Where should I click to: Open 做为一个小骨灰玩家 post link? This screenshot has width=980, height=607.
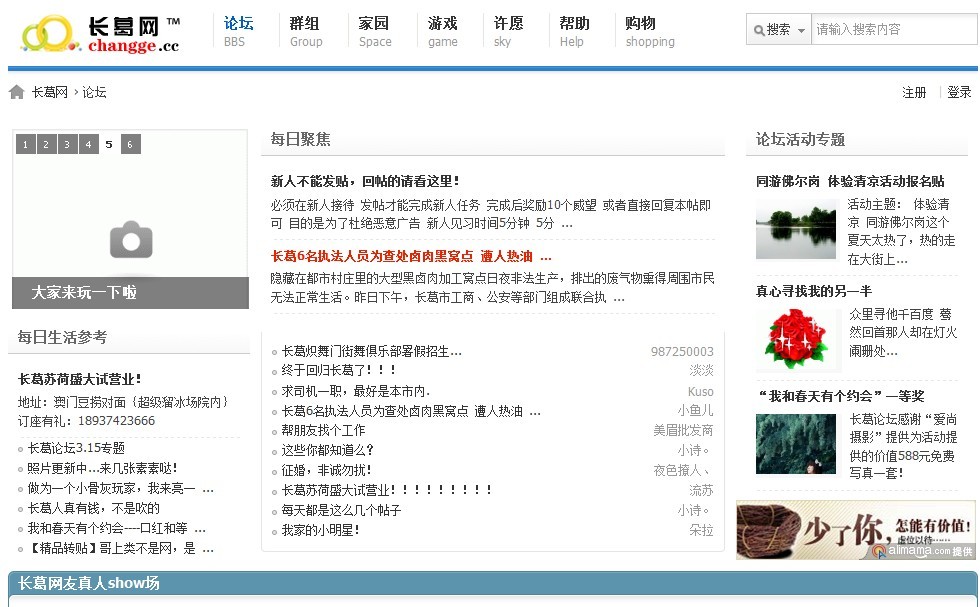[121, 488]
